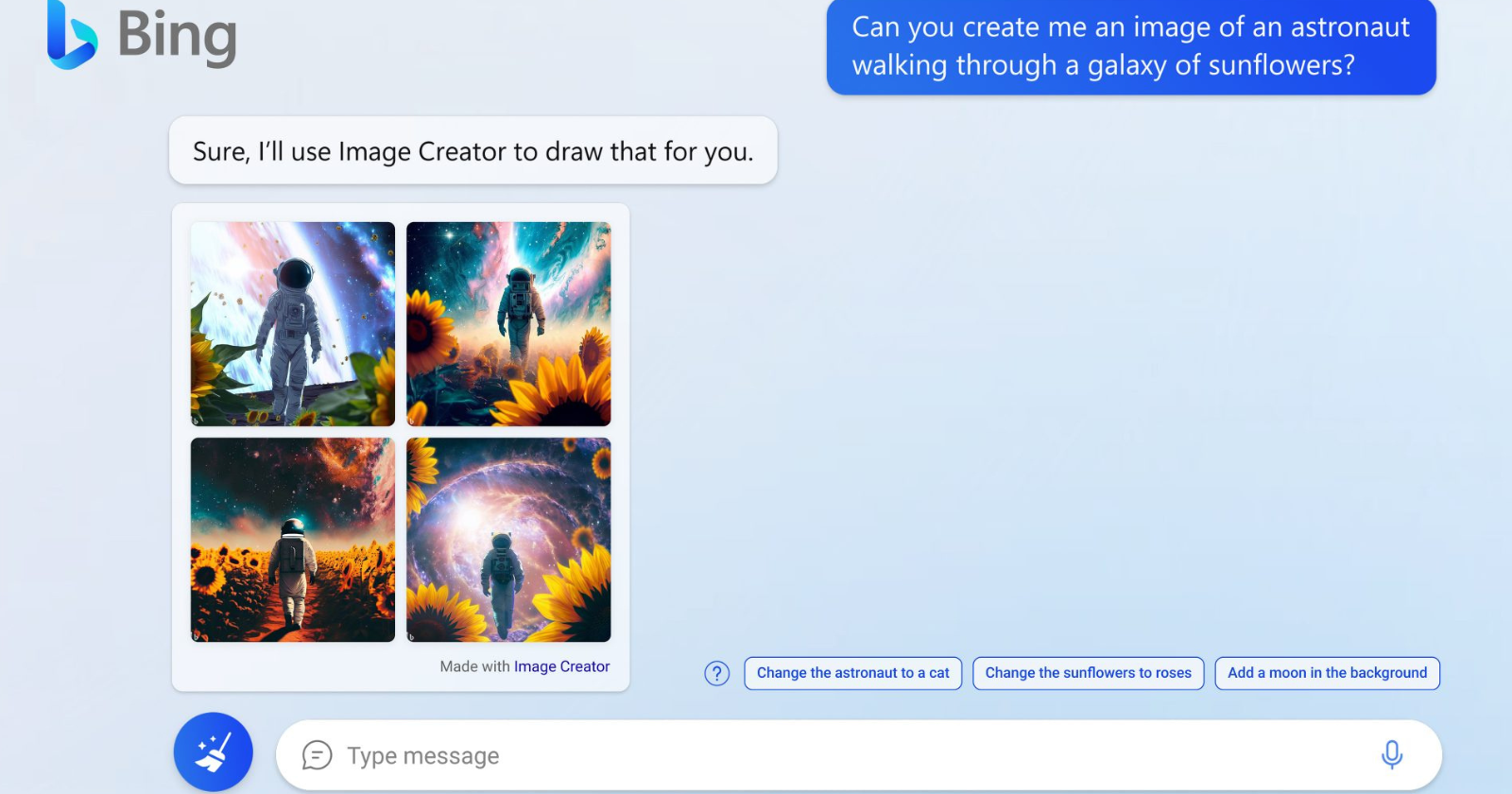The image size is (1512, 794).
Task: Click the user's astronaut sunflowers prompt bubble
Action: point(1131,46)
